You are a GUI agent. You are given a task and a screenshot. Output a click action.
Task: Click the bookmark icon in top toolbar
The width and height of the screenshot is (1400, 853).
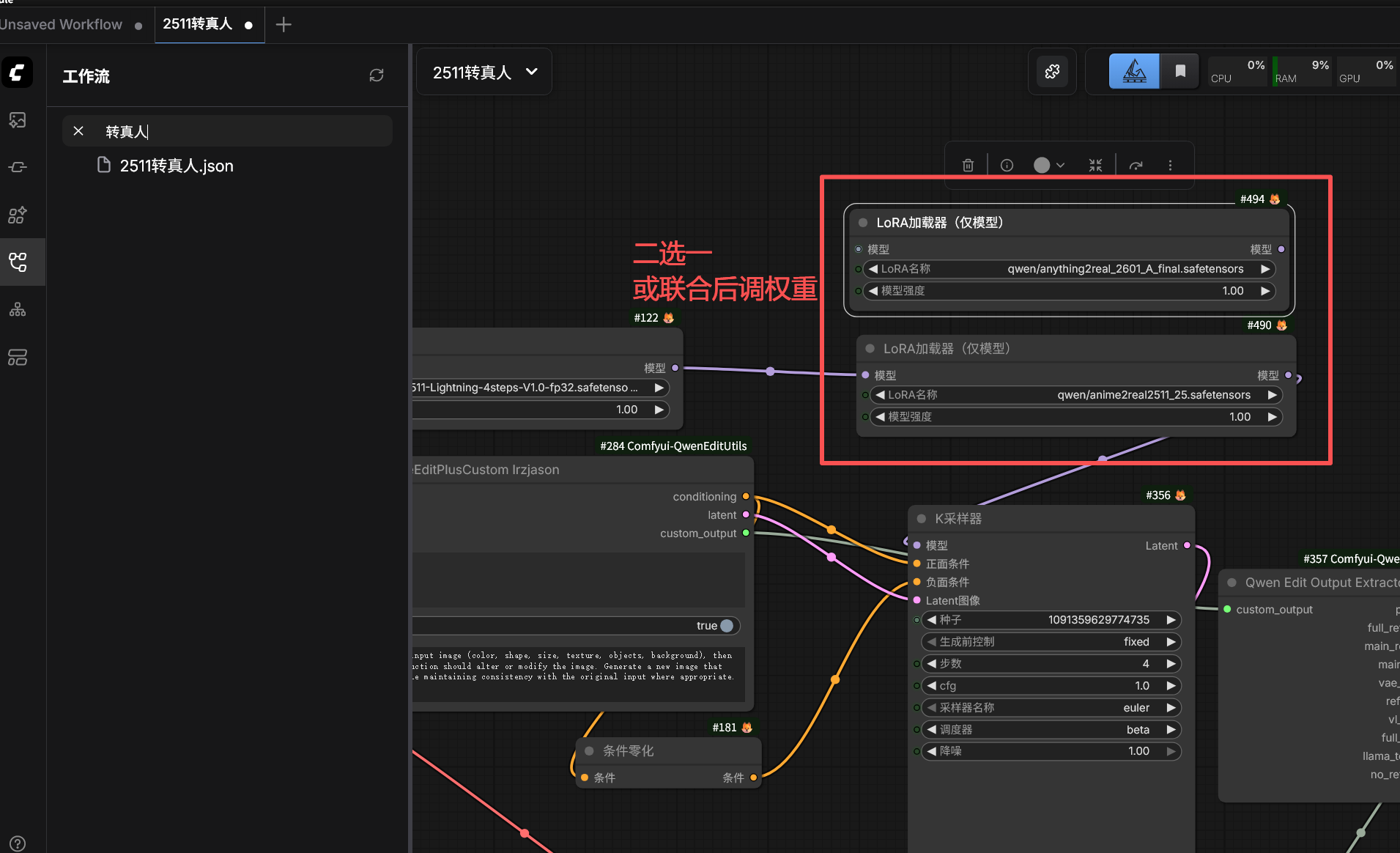point(1180,71)
